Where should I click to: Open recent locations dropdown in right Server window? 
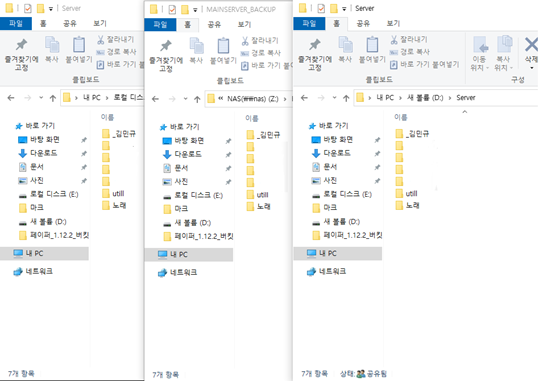334,98
